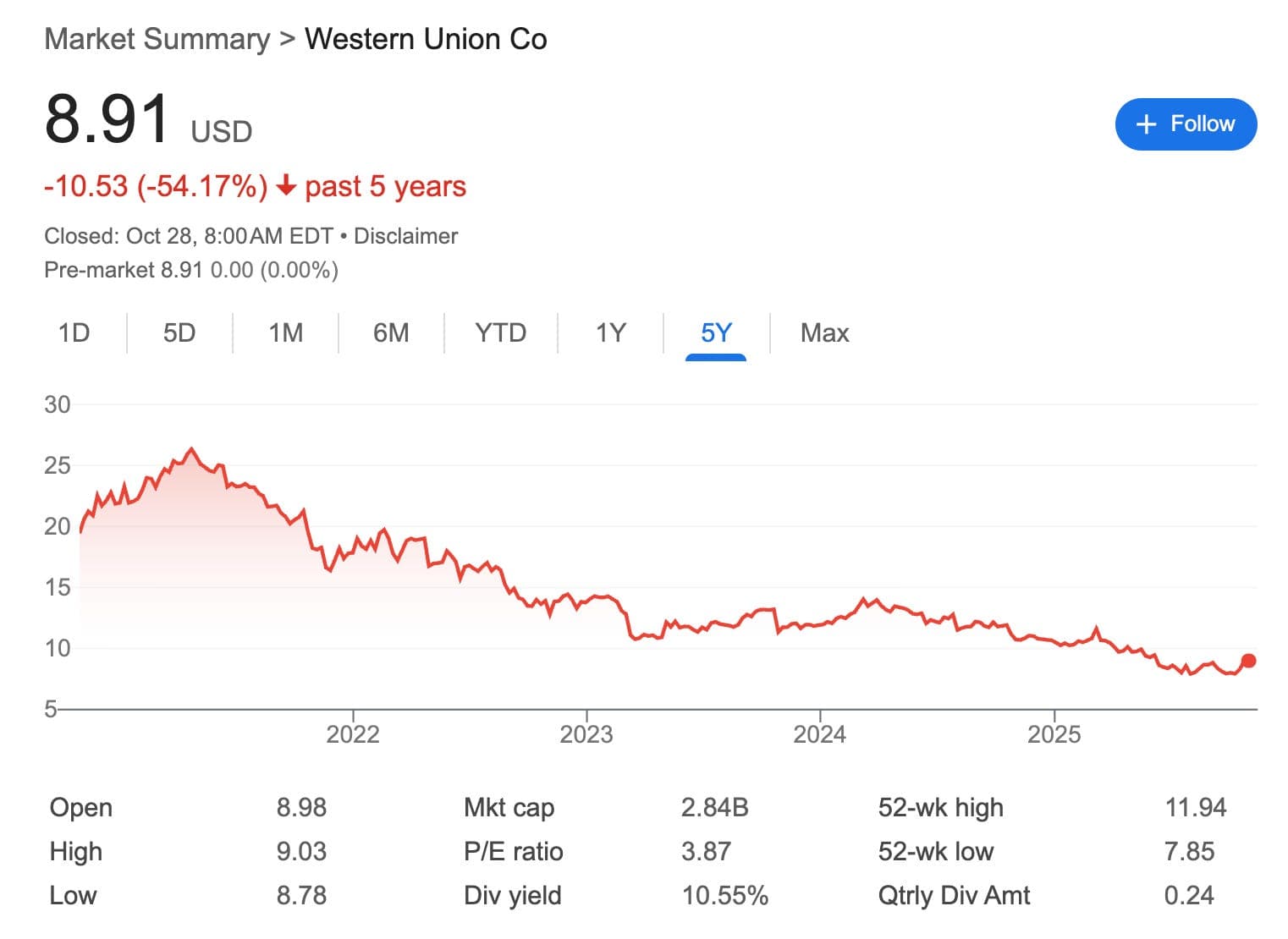
Task: Switch to the 5D range tab
Action: (179, 332)
